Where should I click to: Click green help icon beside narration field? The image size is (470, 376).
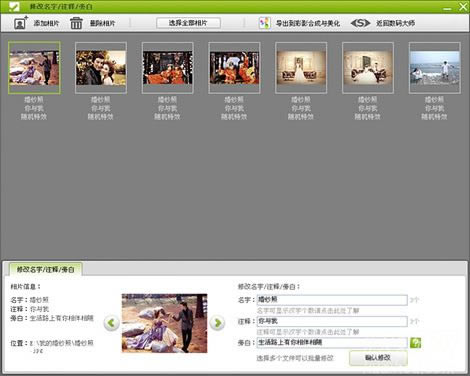pos(415,342)
